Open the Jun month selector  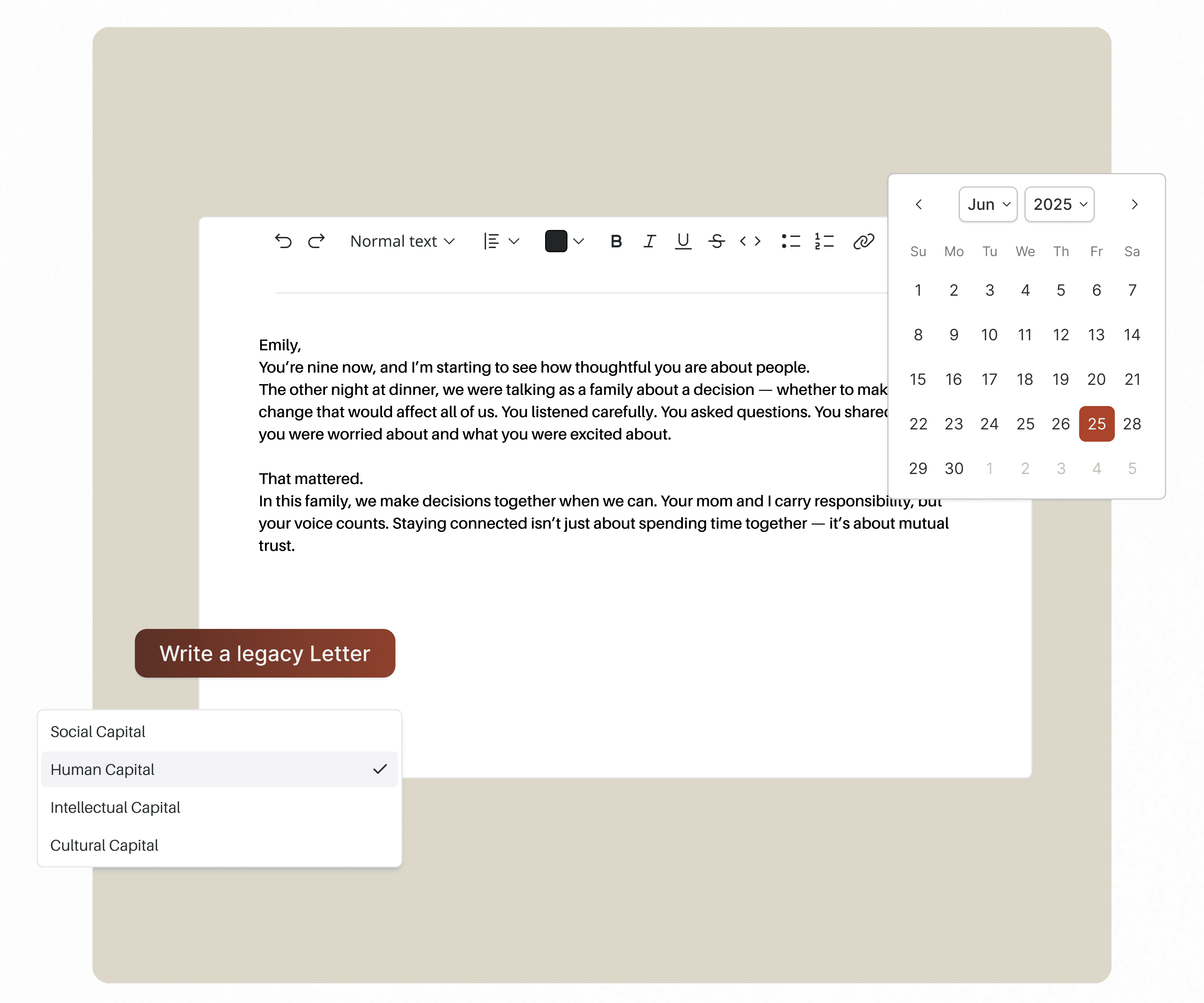coord(987,205)
